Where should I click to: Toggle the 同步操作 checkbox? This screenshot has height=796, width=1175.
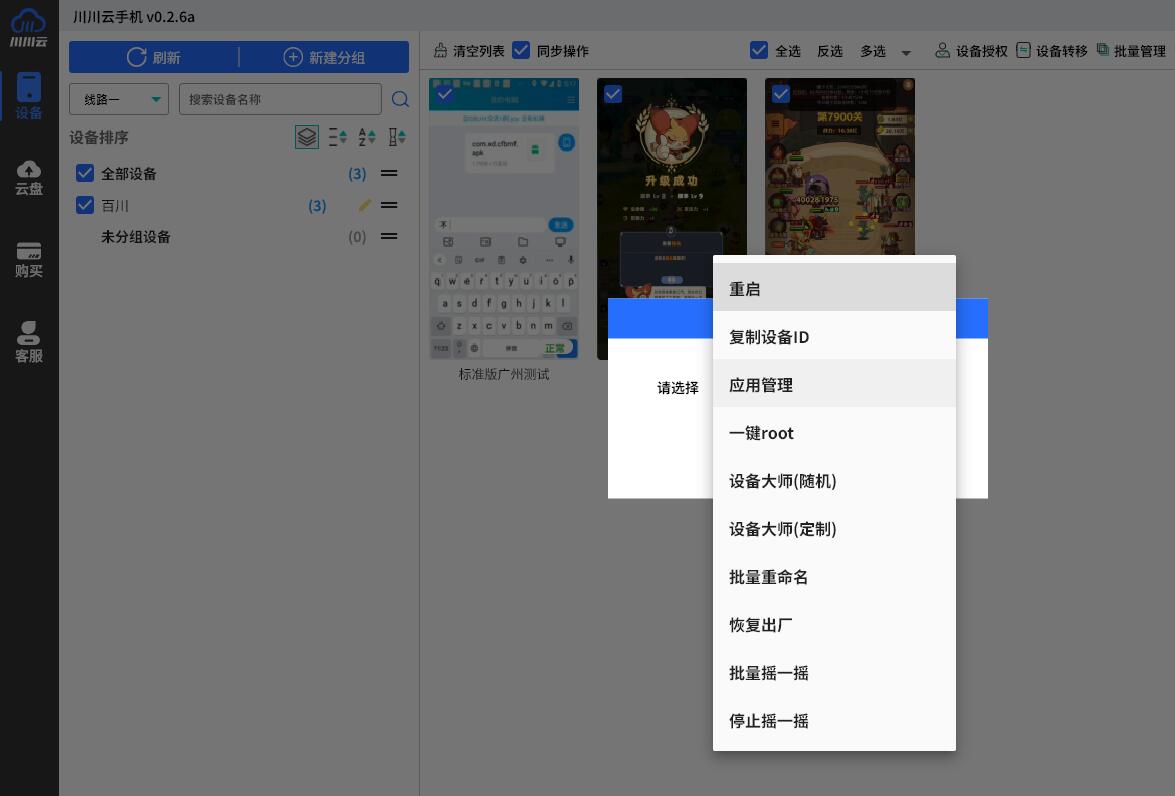[x=521, y=49]
